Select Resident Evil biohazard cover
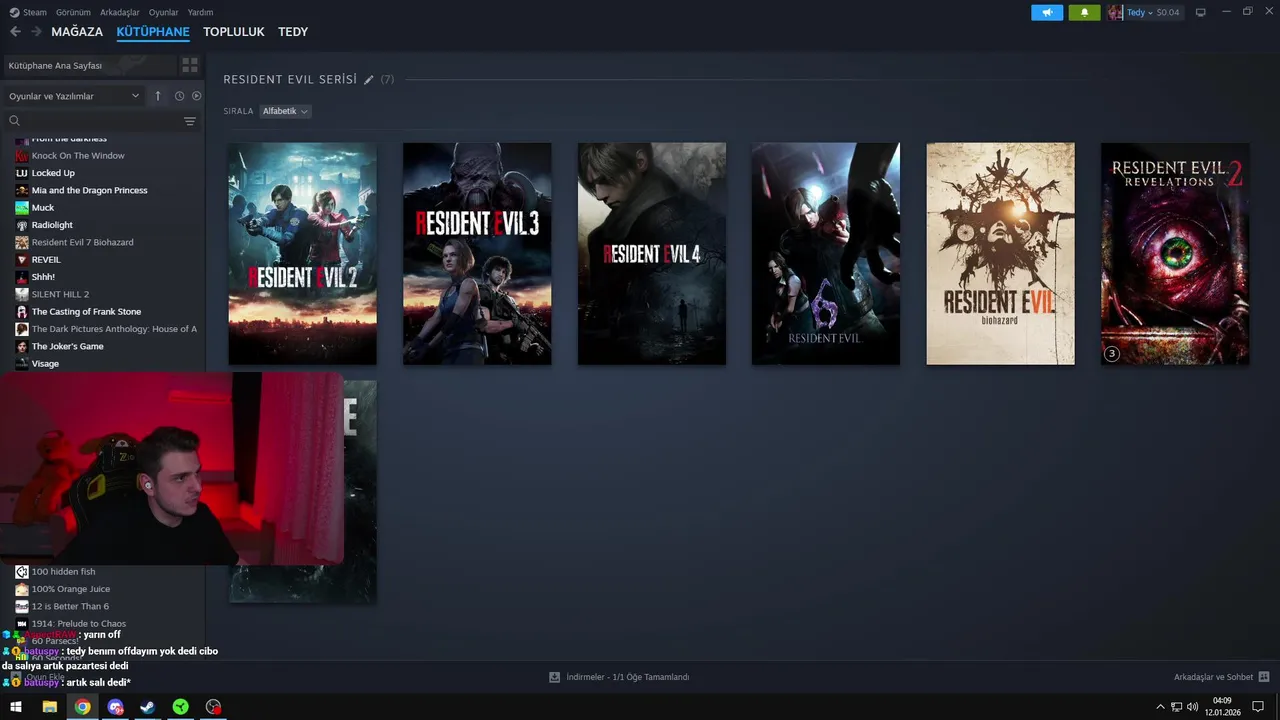This screenshot has width=1280, height=720. coord(1001,253)
